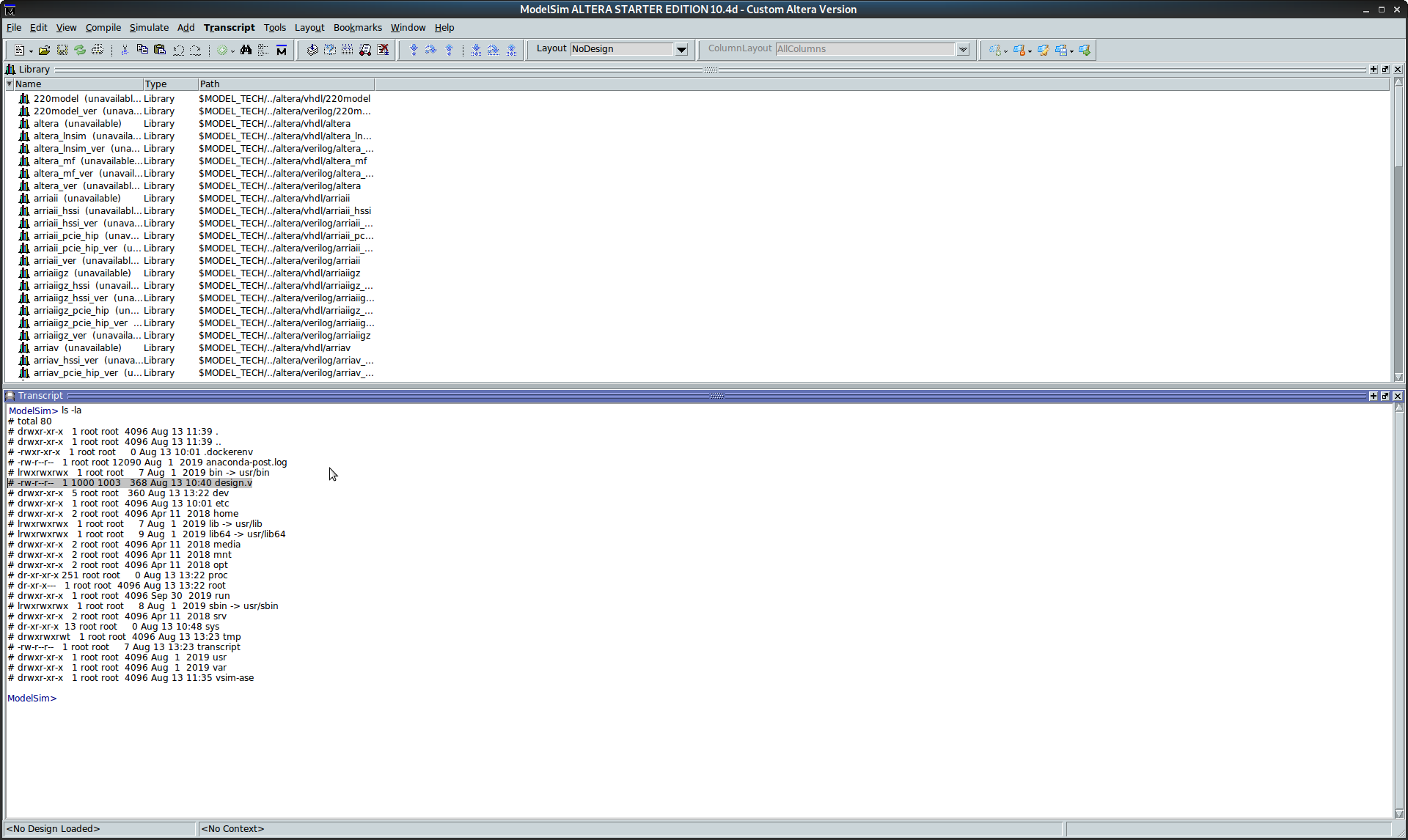This screenshot has height=840, width=1408.
Task: Click the New file toolbar icon
Action: [19, 50]
